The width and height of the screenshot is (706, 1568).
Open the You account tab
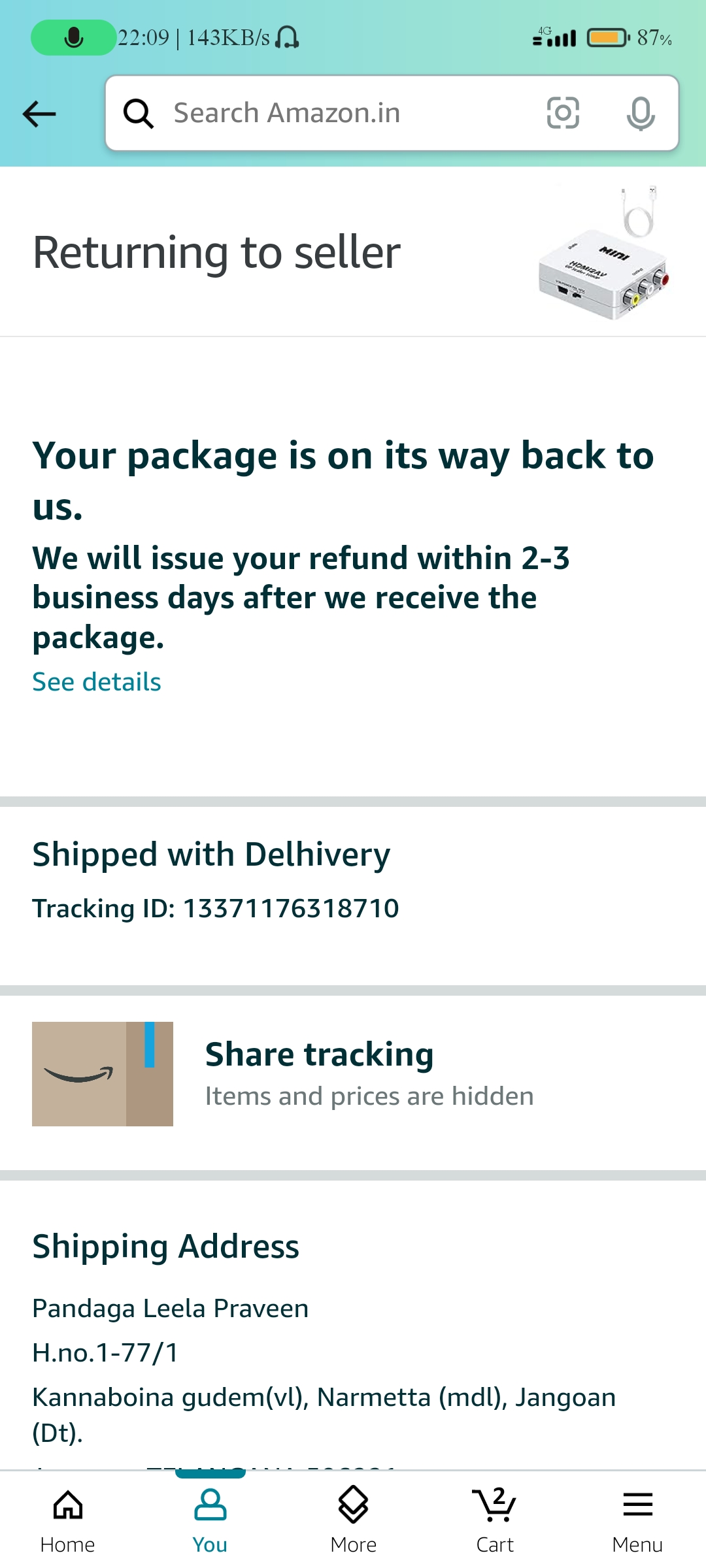tap(210, 1519)
